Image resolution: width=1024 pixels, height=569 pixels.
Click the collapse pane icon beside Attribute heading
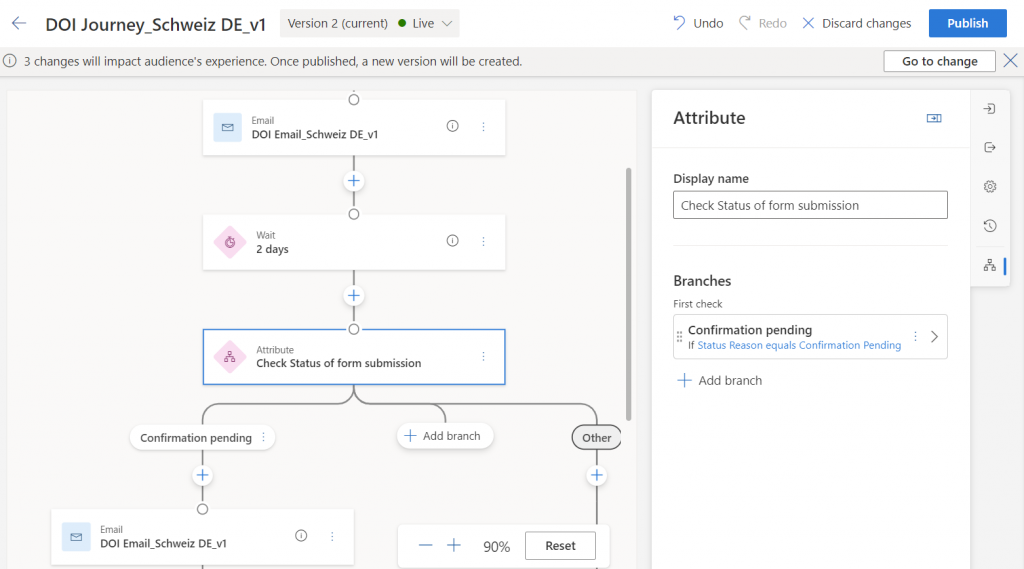(x=934, y=118)
